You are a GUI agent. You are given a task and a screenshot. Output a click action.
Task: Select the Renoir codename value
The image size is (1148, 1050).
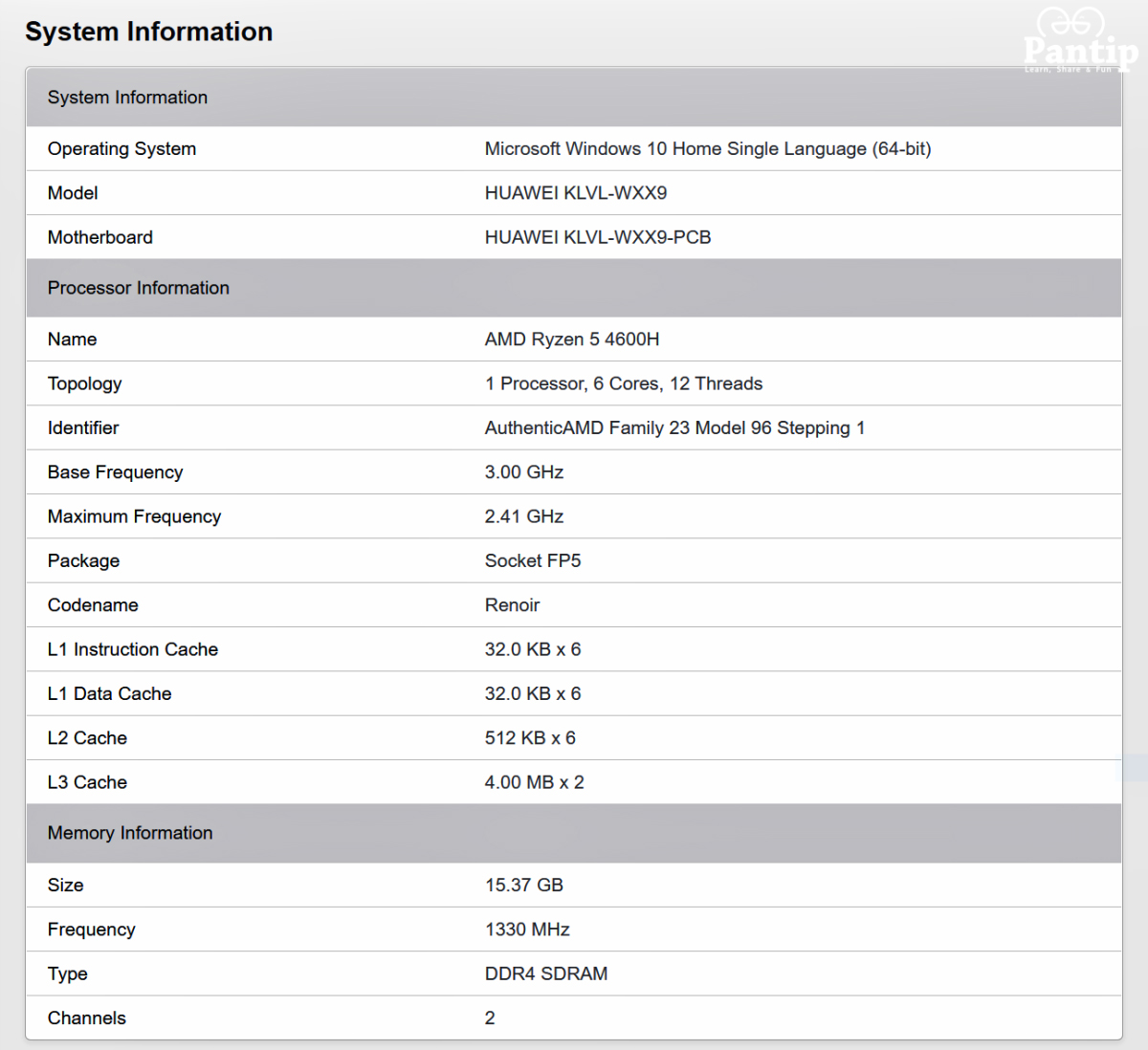click(x=512, y=605)
